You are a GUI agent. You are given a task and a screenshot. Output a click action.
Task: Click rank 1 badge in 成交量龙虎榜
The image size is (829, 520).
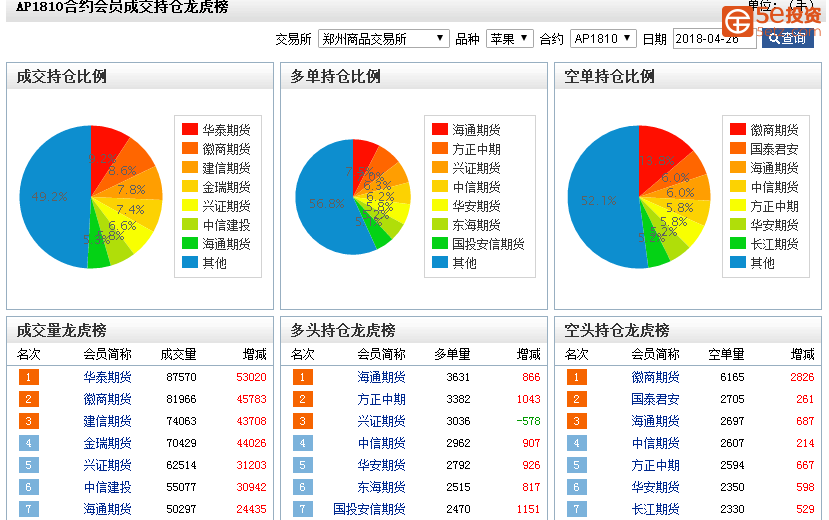(x=29, y=377)
